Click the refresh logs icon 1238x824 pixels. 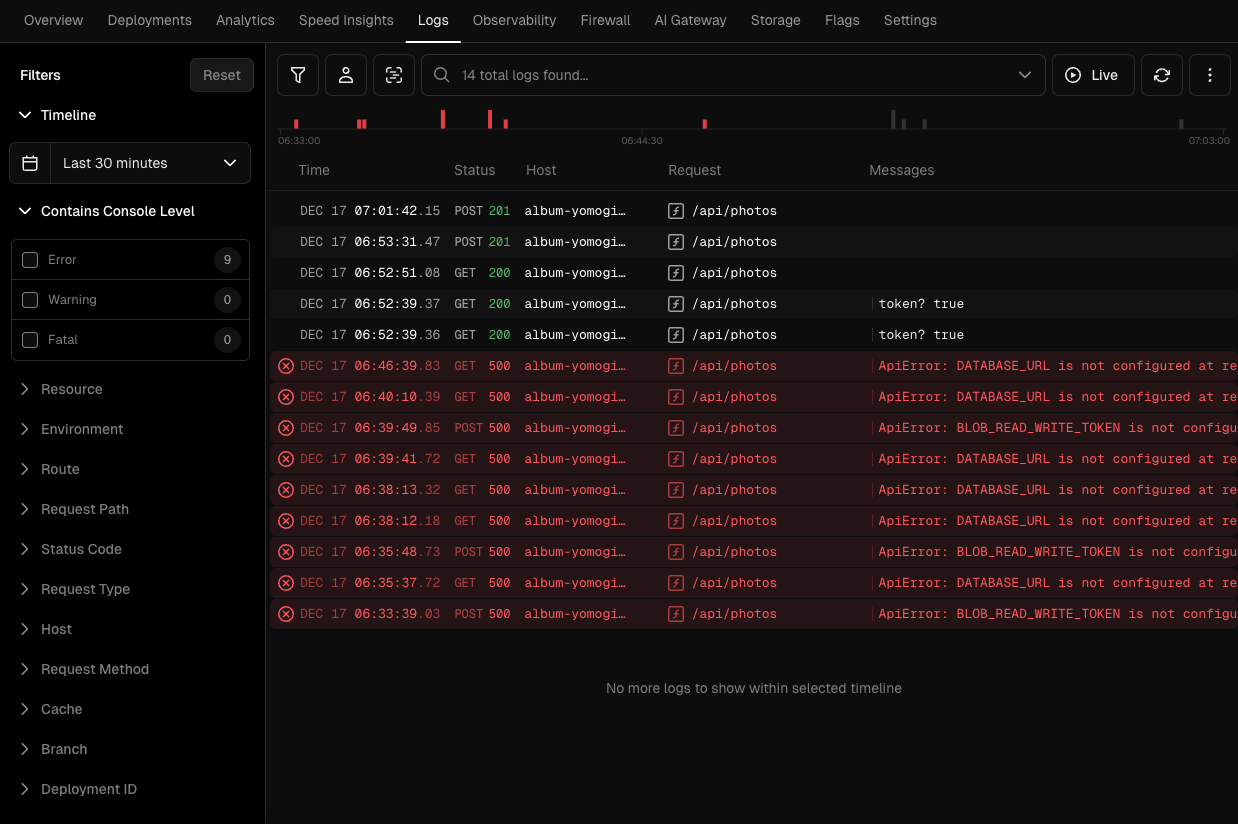[x=1161, y=74]
